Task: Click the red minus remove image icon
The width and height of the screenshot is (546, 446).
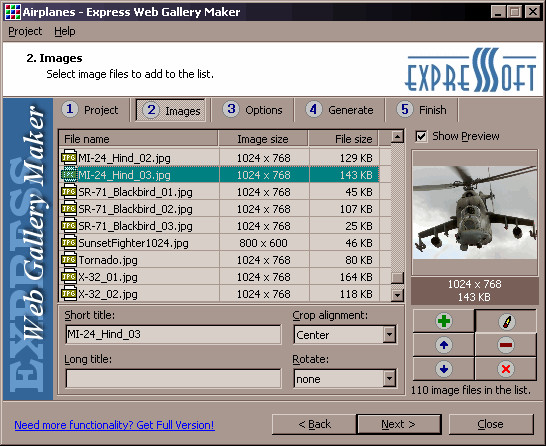Action: tap(506, 345)
